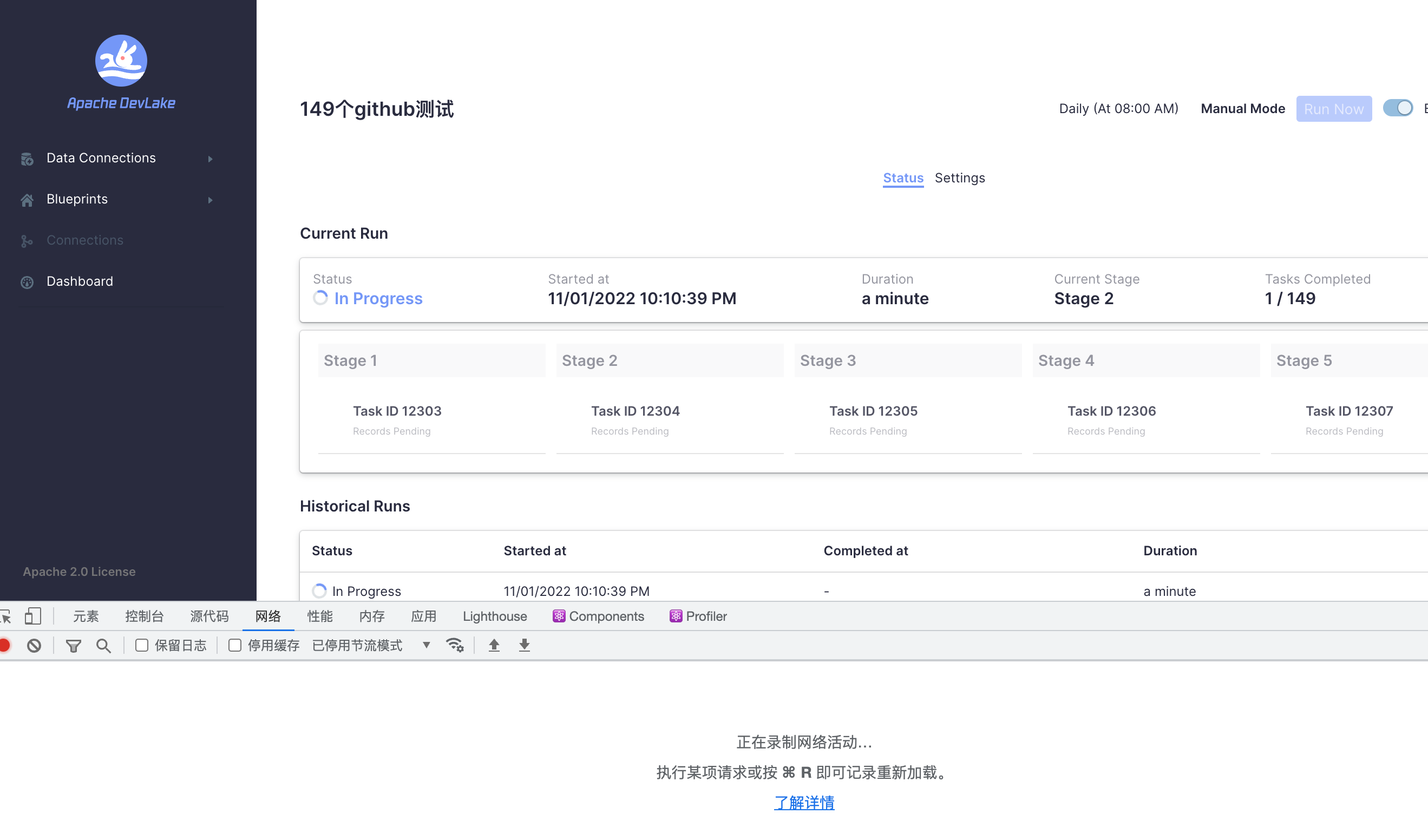Enable the 保留日志 checkbox
Image resolution: width=1428 pixels, height=840 pixels.
[x=142, y=646]
